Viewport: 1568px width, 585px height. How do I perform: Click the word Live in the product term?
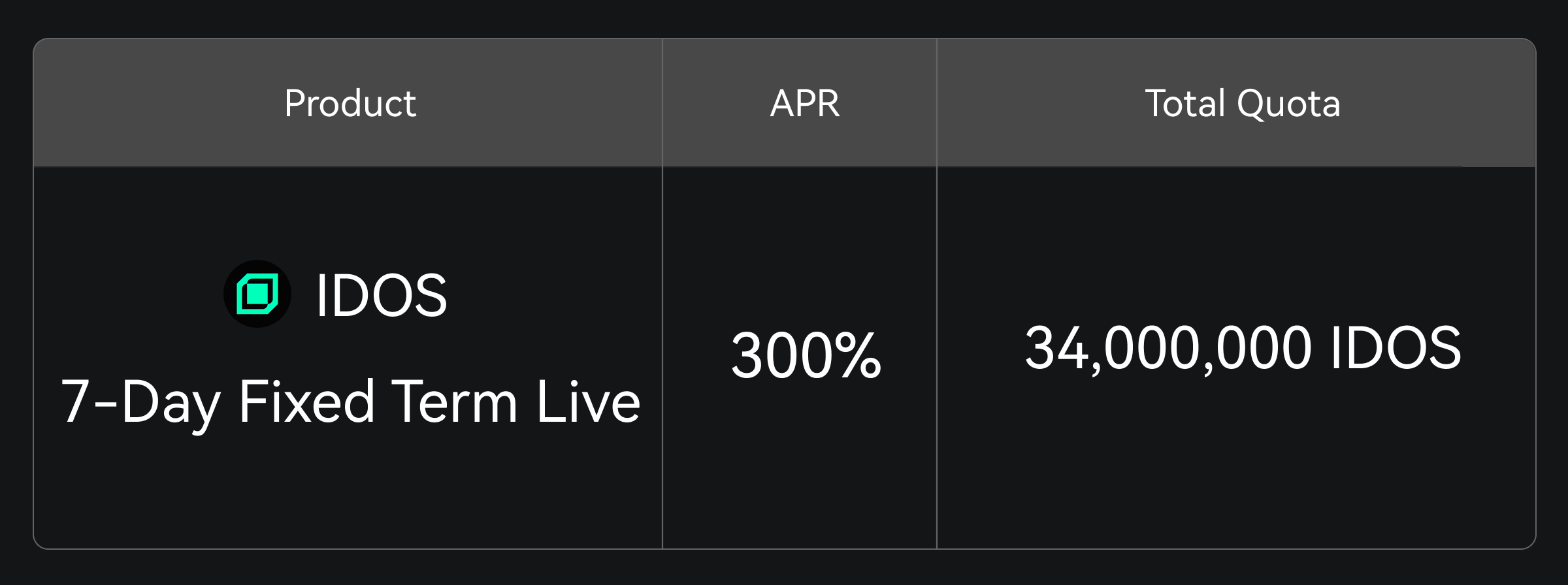point(588,402)
